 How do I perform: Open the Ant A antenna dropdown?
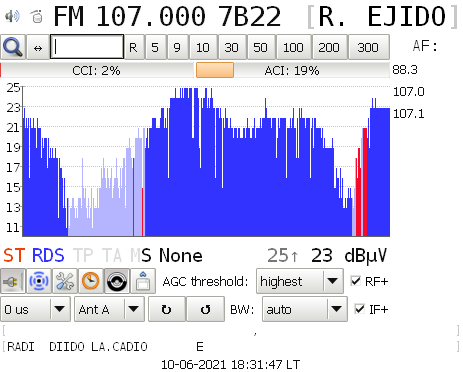pyautogui.click(x=109, y=309)
